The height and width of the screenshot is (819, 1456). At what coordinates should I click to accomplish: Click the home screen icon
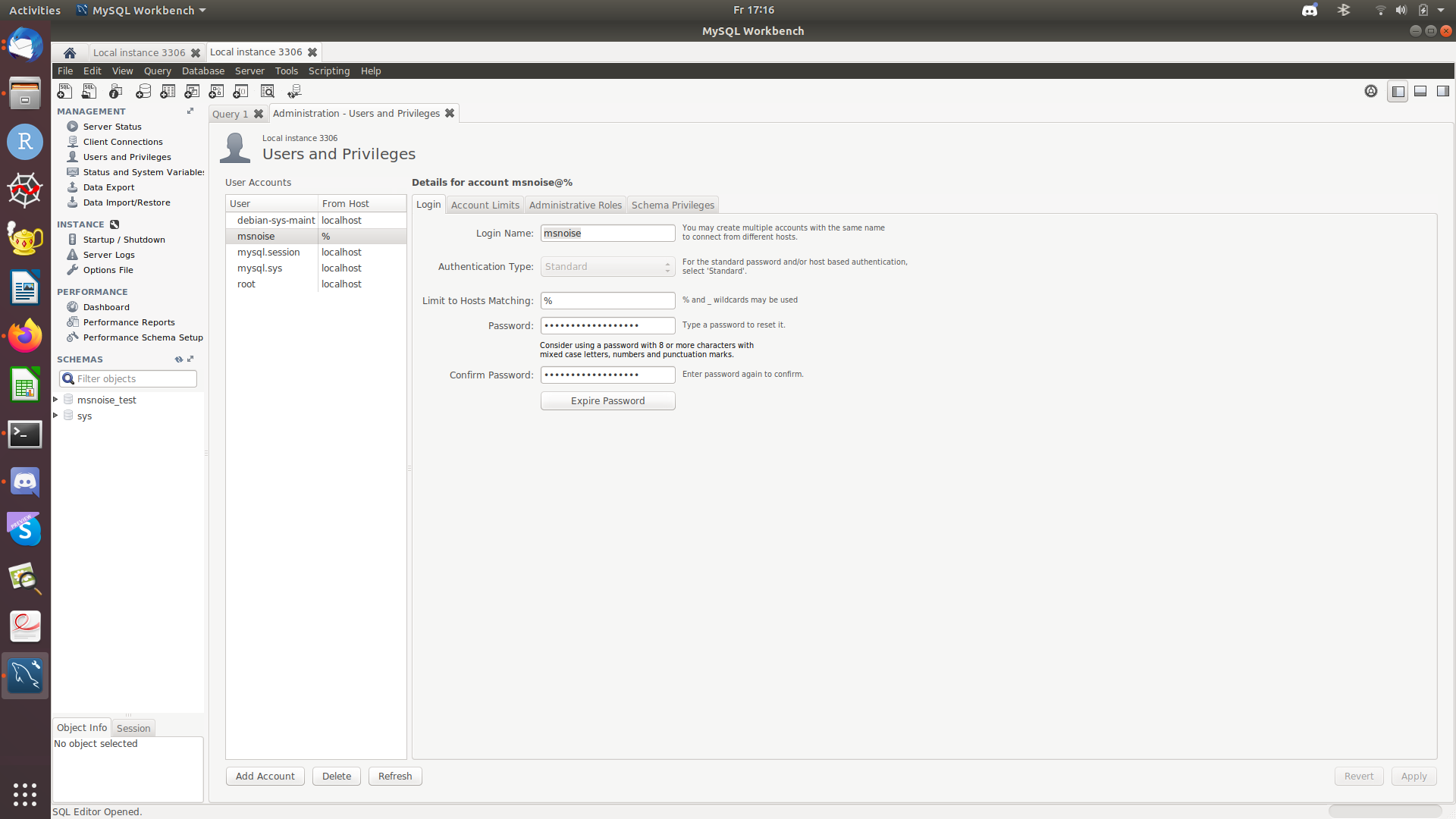70,52
